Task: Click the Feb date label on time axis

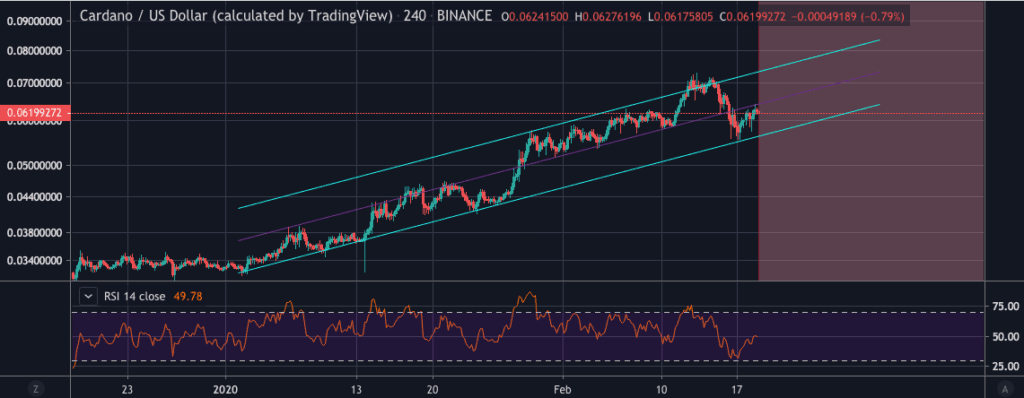Action: click(x=561, y=389)
